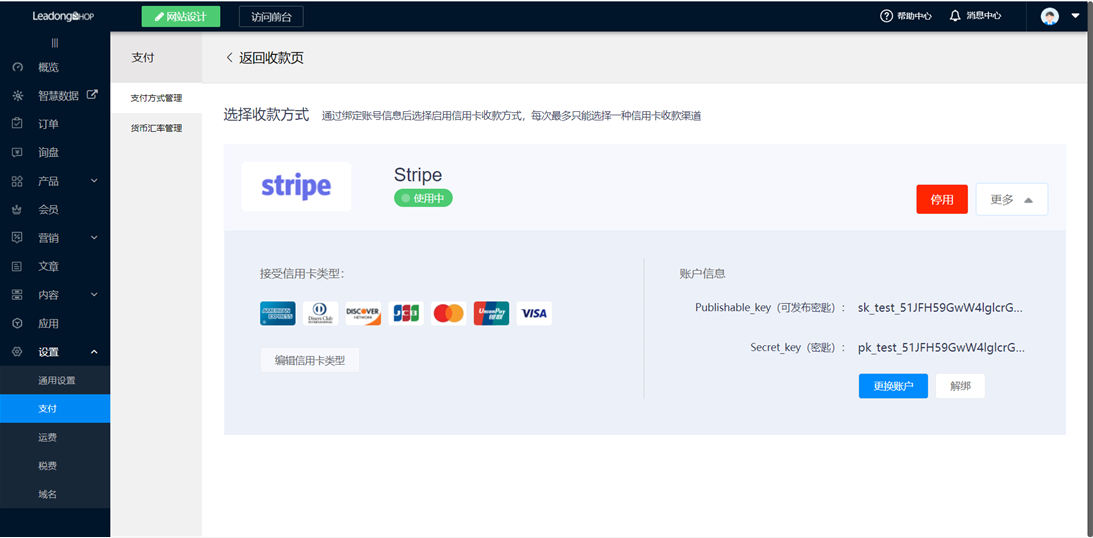Click the Stripe logo thumbnail
The height and width of the screenshot is (538, 1093).
point(296,187)
